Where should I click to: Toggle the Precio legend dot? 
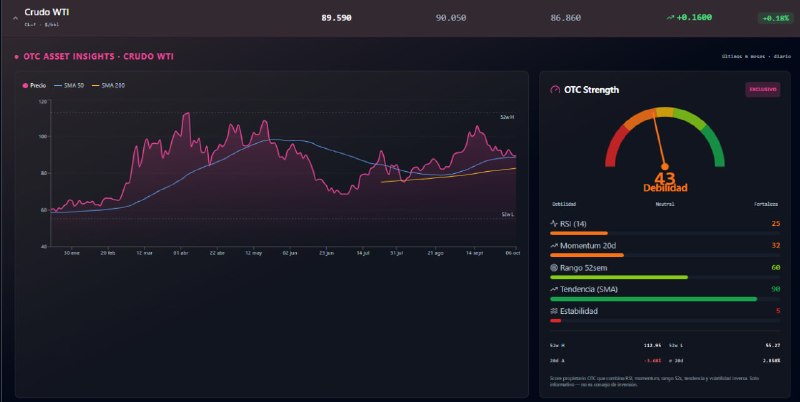click(x=25, y=86)
